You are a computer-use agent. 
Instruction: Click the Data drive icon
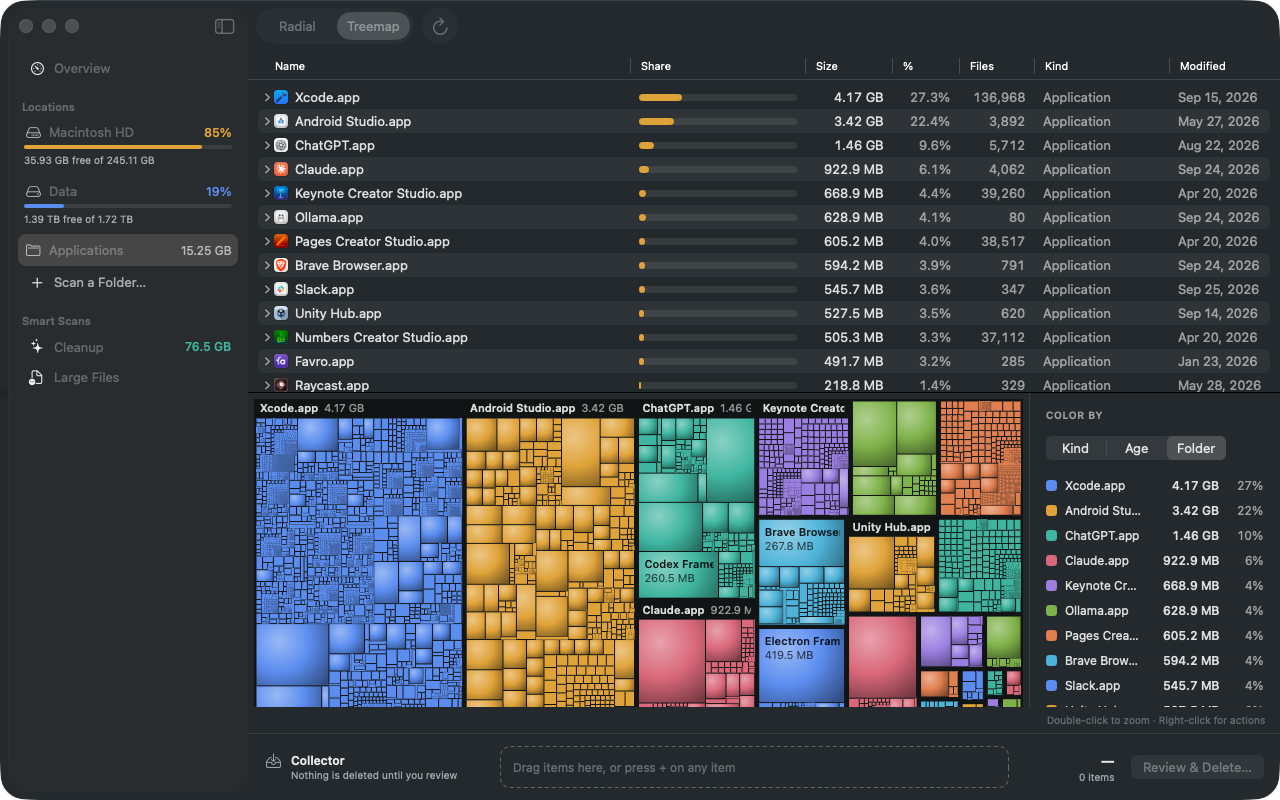click(33, 192)
